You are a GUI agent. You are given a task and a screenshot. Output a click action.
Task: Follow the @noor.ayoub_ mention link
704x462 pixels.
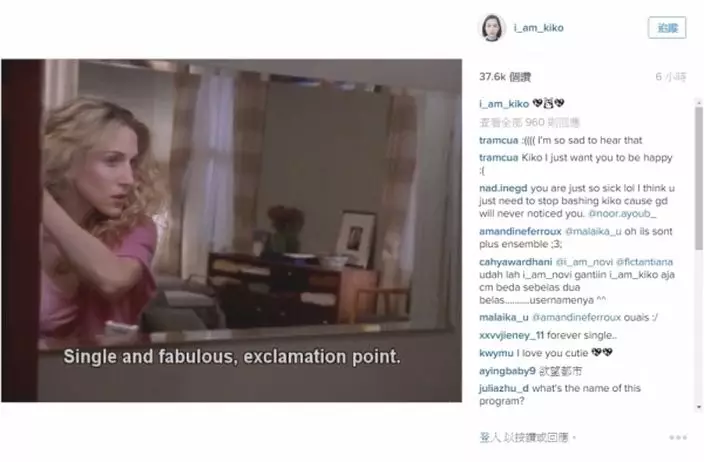click(x=622, y=214)
